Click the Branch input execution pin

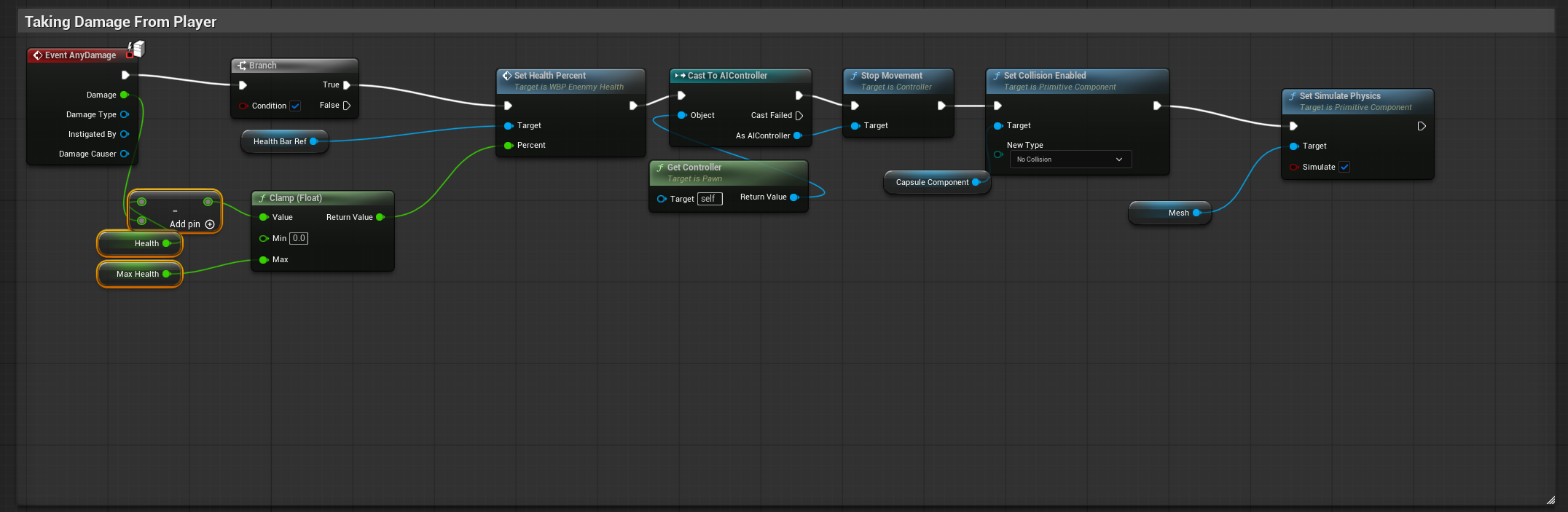(x=243, y=85)
